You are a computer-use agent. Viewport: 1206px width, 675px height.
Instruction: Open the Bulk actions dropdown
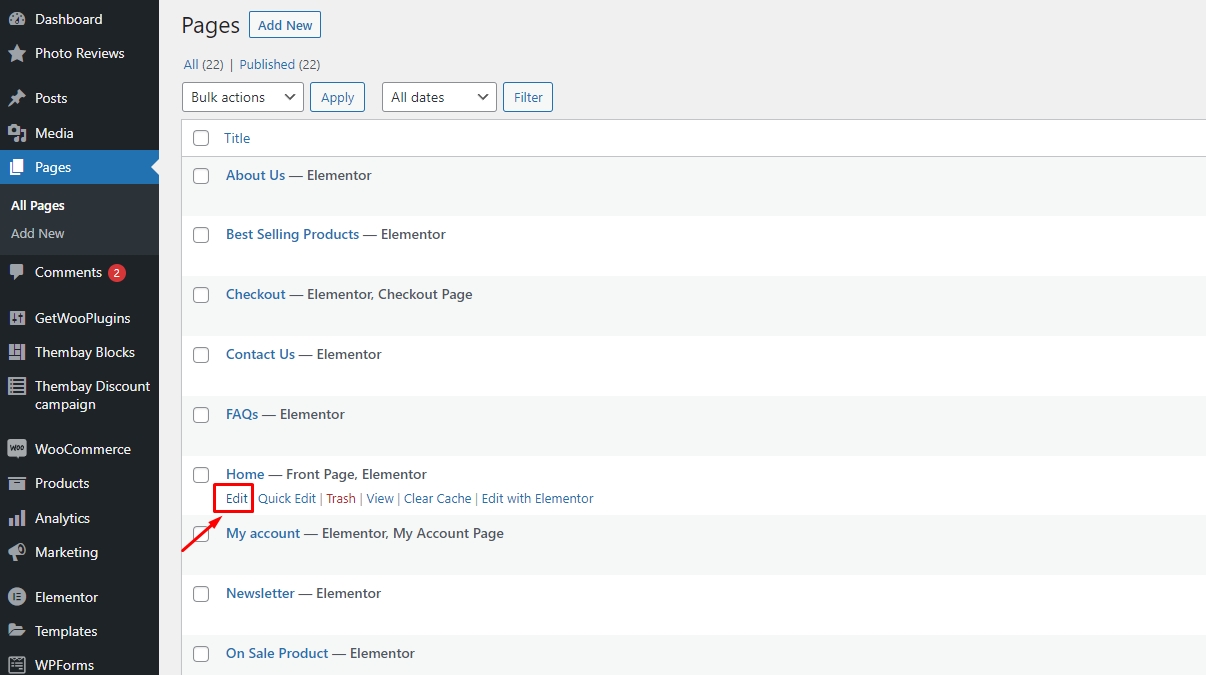click(x=243, y=97)
